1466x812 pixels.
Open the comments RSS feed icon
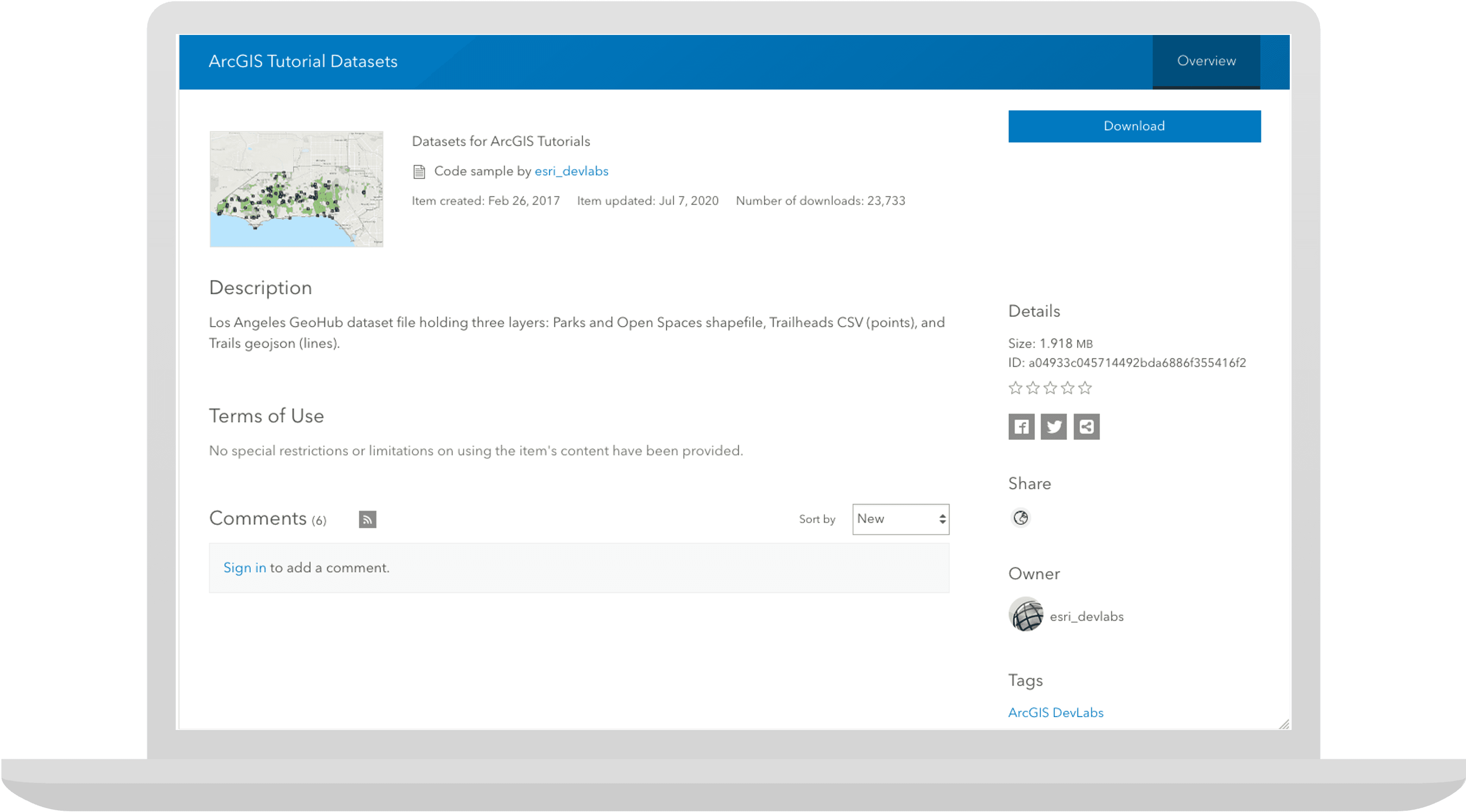[x=367, y=519]
